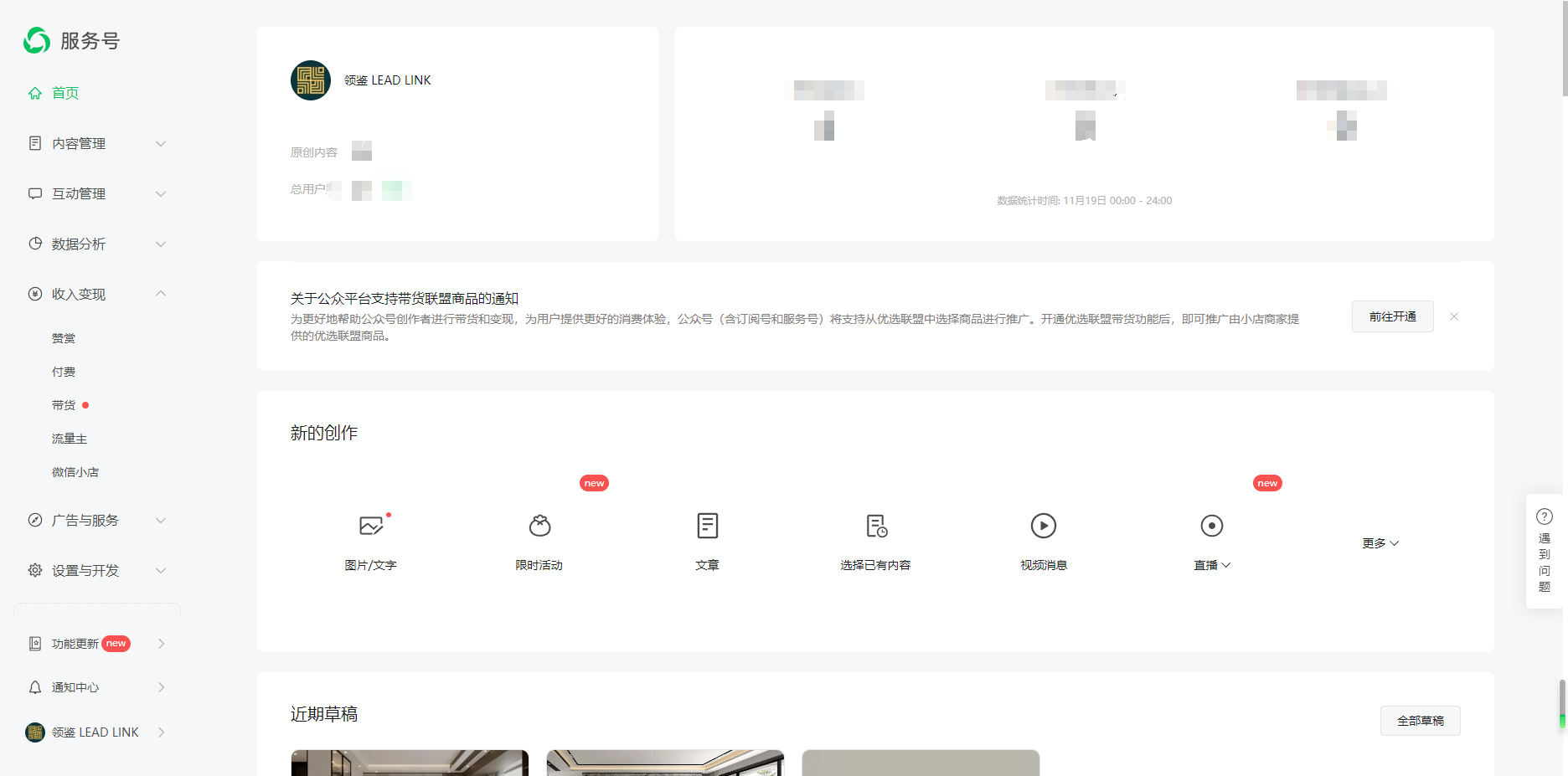Click the 遇到问题 question mark icon
This screenshot has height=776, width=1568.
coord(1545,516)
